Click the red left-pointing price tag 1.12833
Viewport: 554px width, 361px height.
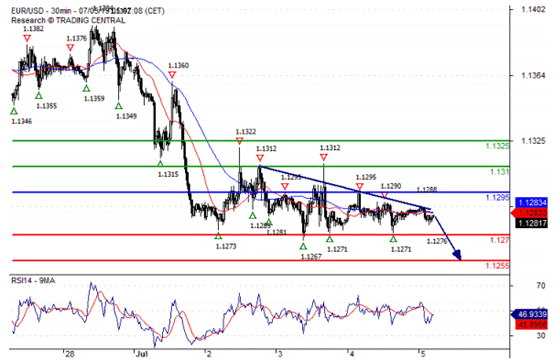click(x=530, y=213)
